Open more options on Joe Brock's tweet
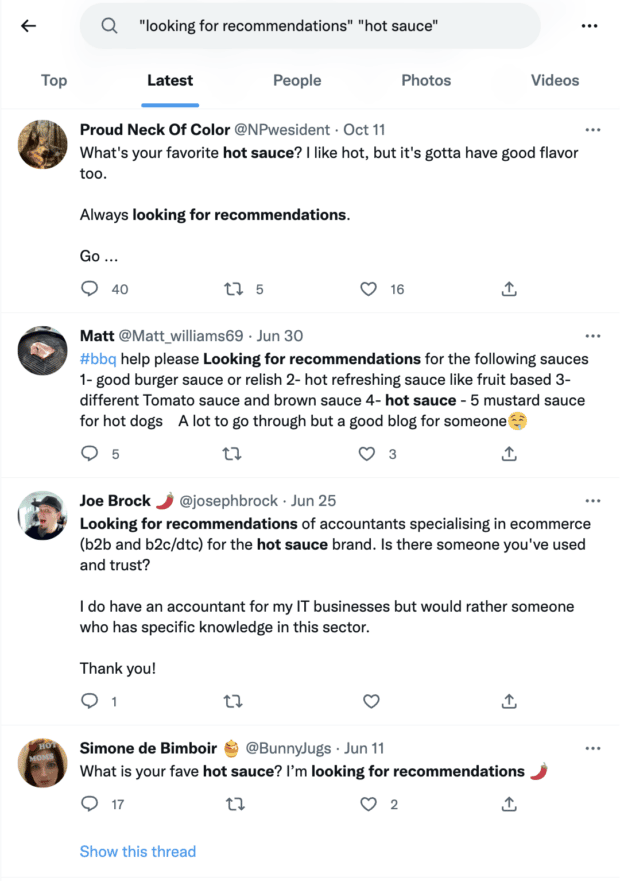Image resolution: width=620 pixels, height=881 pixels. coord(593,500)
